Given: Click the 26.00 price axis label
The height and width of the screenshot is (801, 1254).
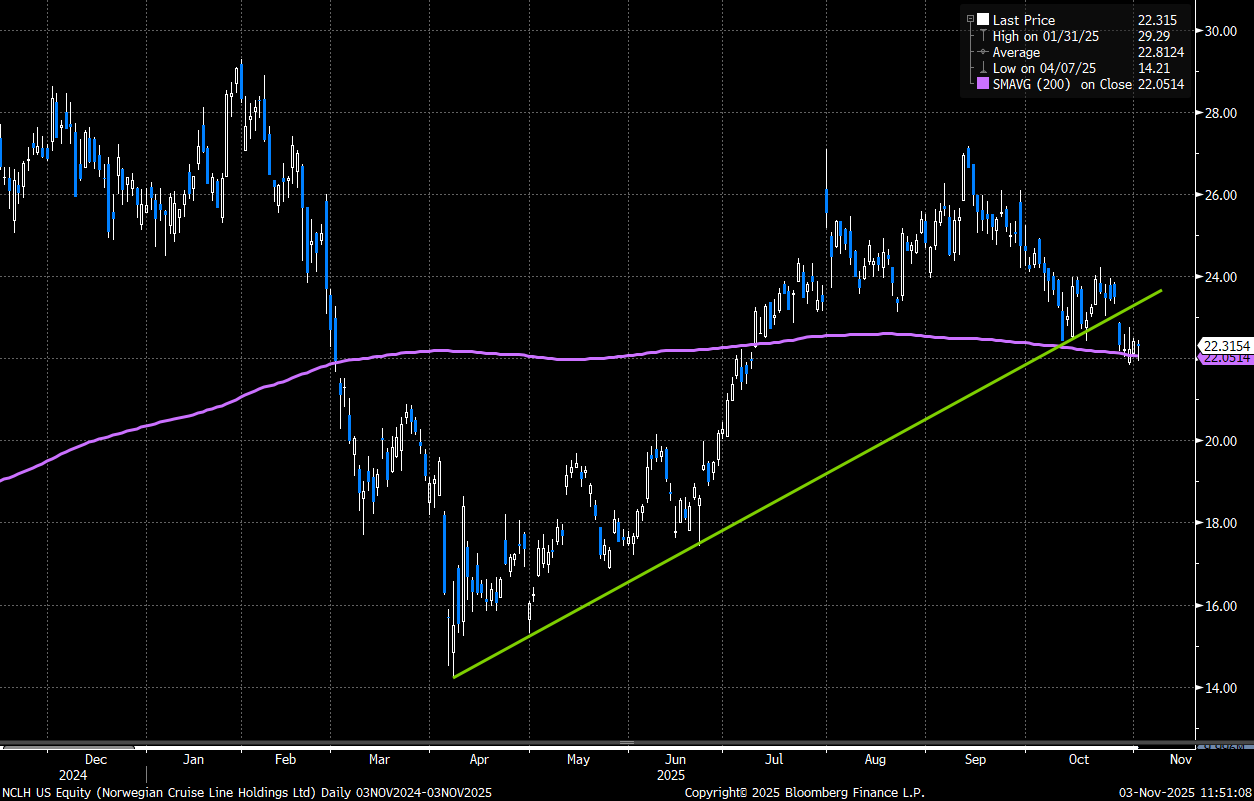Looking at the screenshot, I should (x=1222, y=195).
